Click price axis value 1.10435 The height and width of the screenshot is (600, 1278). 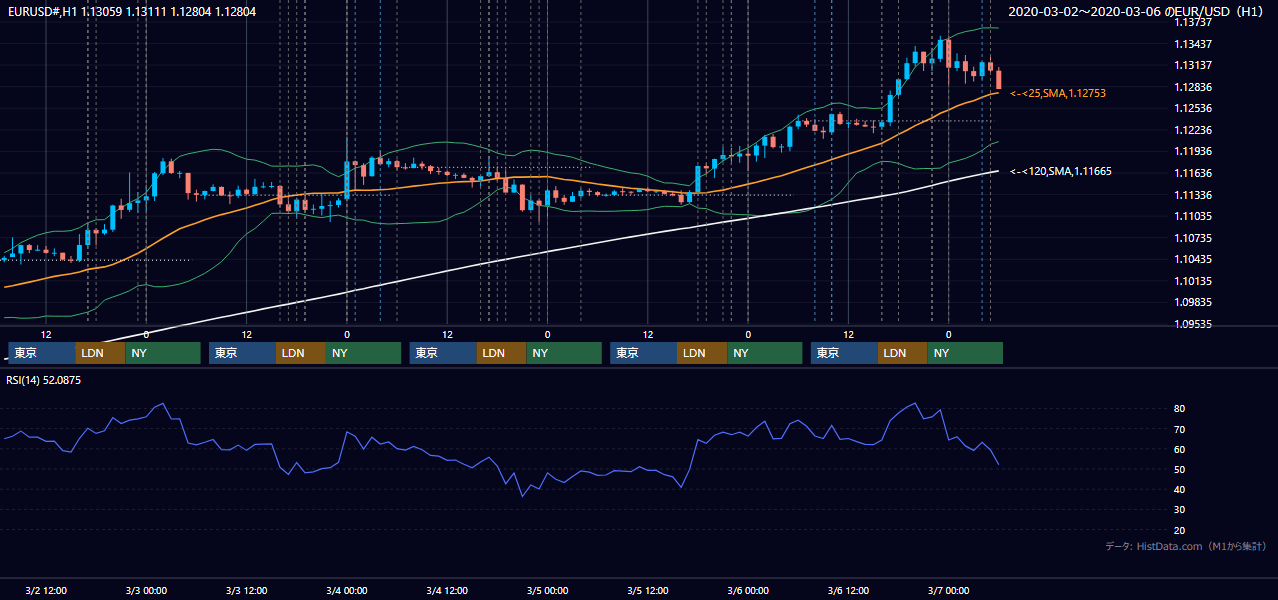point(1193,259)
